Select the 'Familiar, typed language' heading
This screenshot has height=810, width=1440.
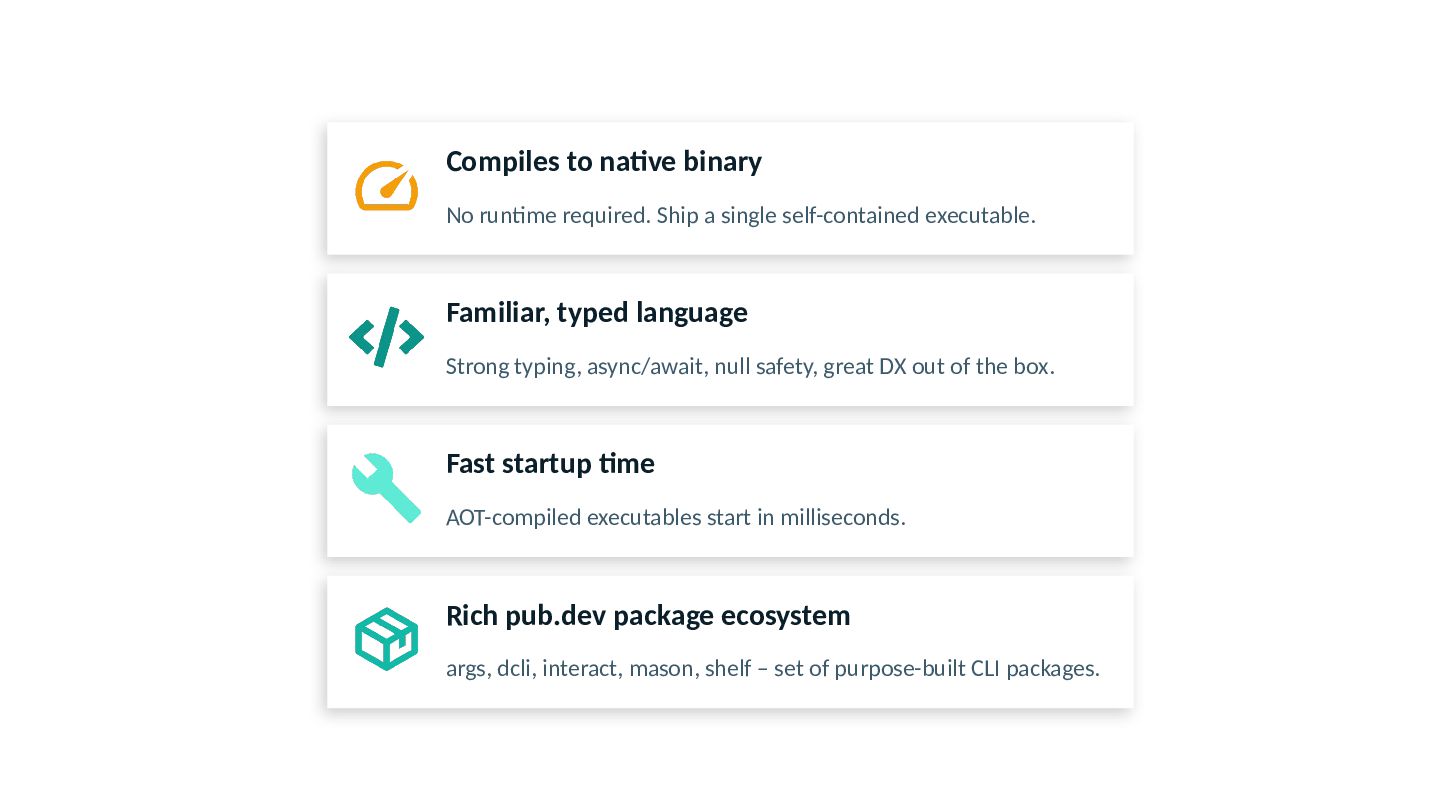596,312
